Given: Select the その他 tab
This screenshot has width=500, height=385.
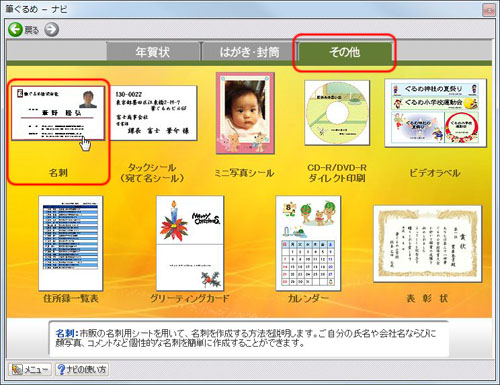Looking at the screenshot, I should click(x=345, y=52).
